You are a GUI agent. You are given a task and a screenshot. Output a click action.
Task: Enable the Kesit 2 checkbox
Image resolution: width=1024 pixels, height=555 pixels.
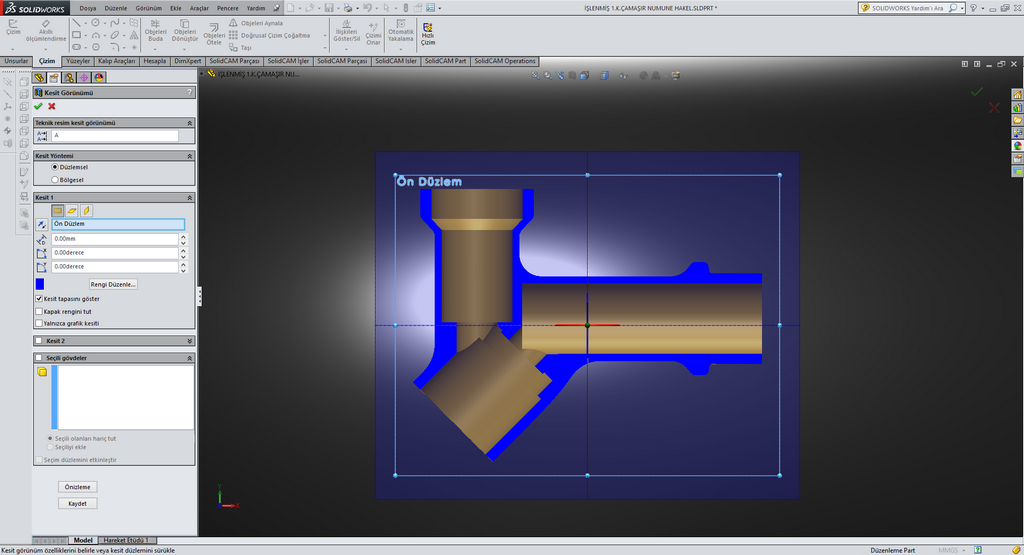(39, 341)
